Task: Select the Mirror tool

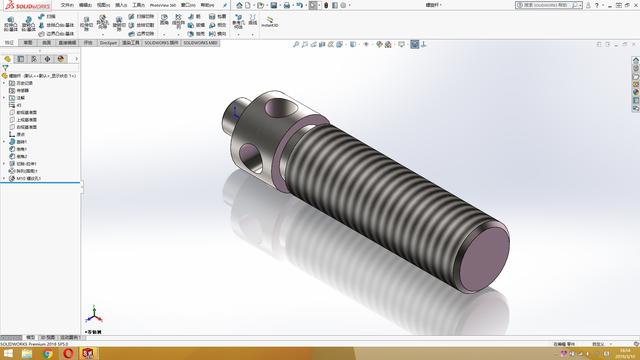Action: click(217, 34)
